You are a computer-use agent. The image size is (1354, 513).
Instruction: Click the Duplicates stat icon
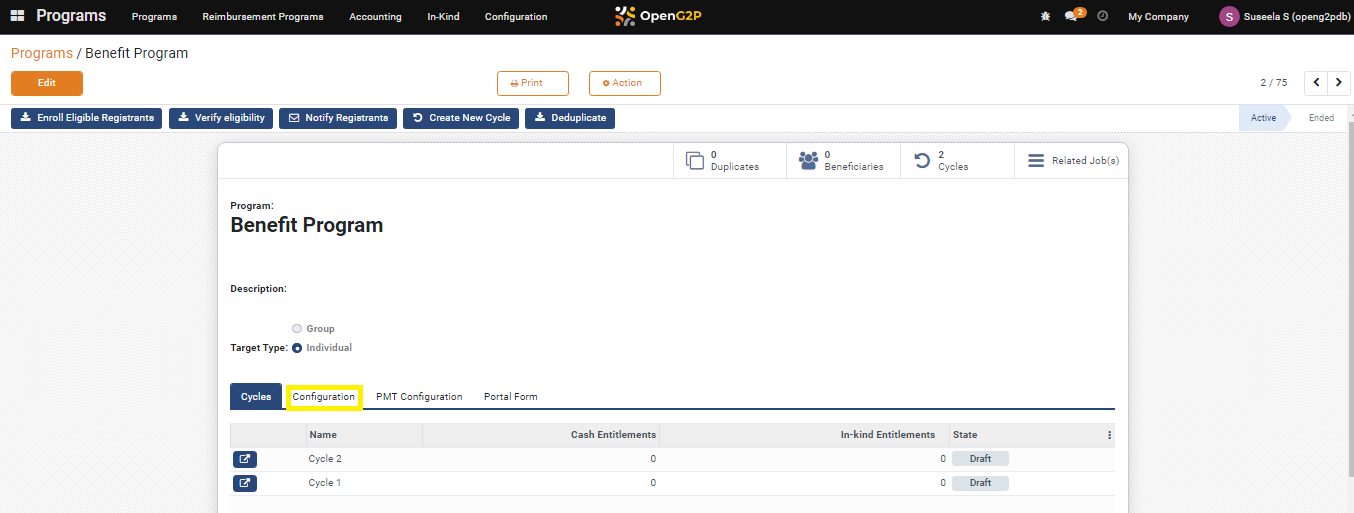click(695, 161)
